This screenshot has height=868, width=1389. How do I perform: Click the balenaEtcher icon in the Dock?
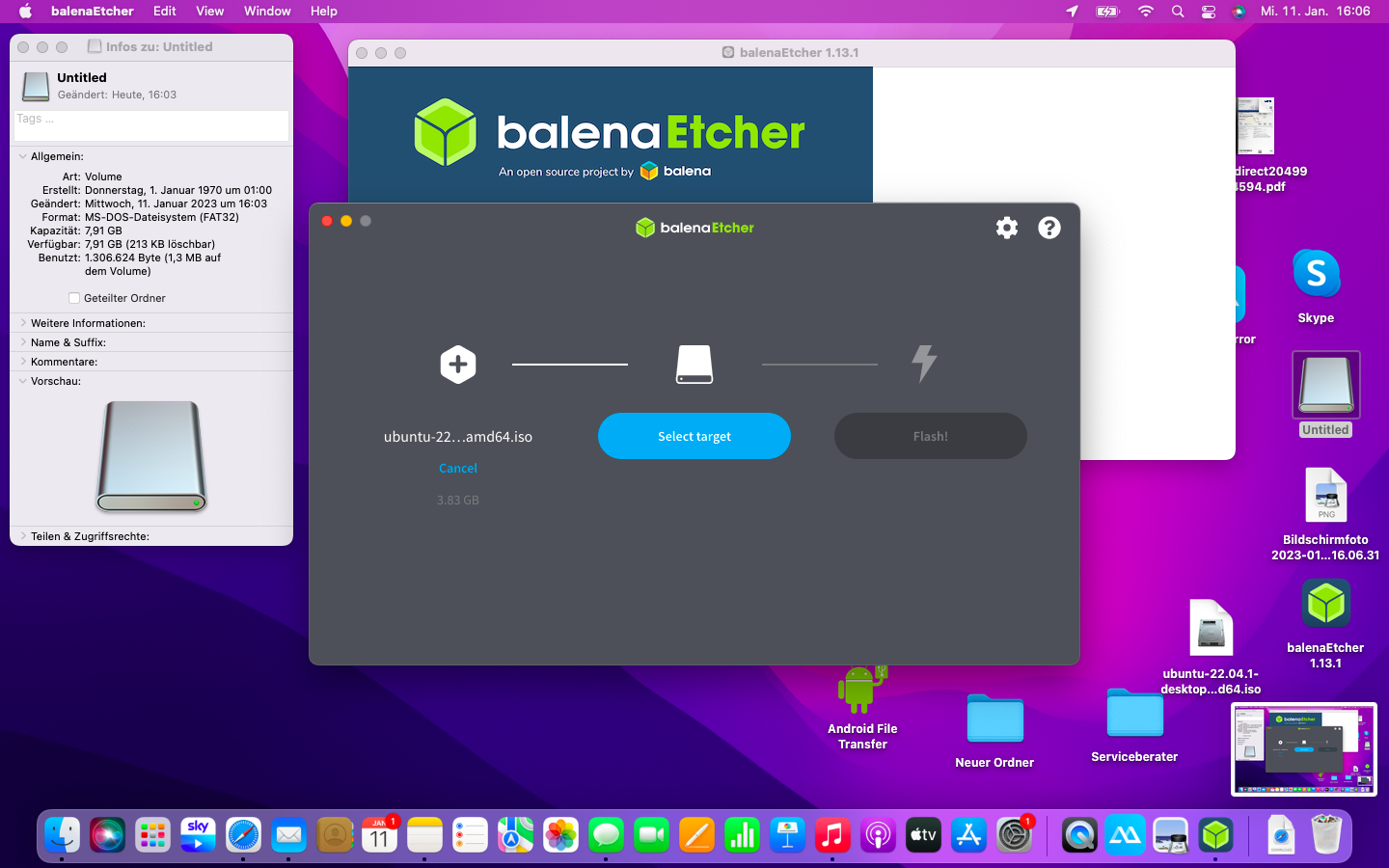[x=1215, y=834]
